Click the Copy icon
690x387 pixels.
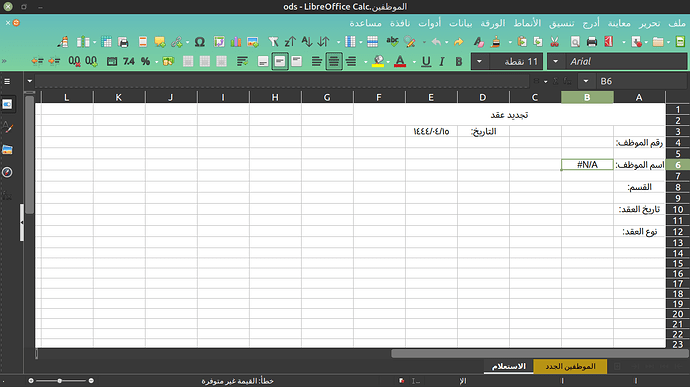click(538, 42)
